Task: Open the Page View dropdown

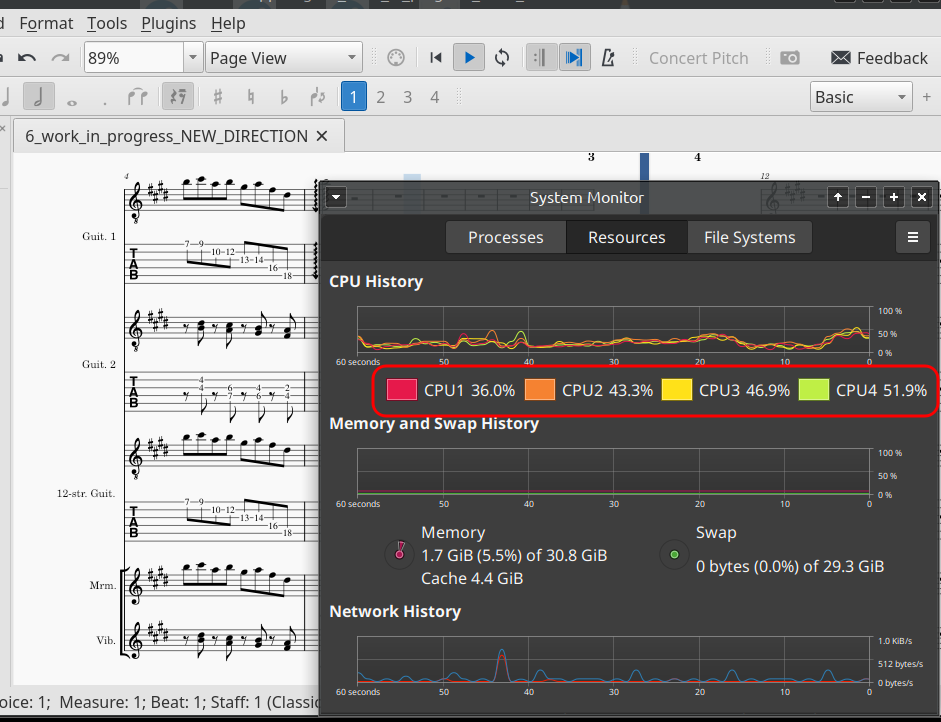Action: click(283, 57)
